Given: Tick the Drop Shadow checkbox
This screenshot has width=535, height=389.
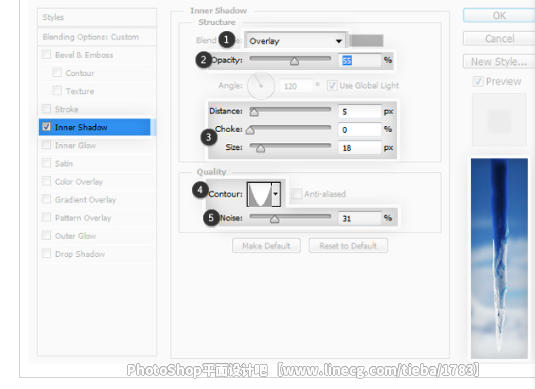Looking at the screenshot, I should 46,254.
